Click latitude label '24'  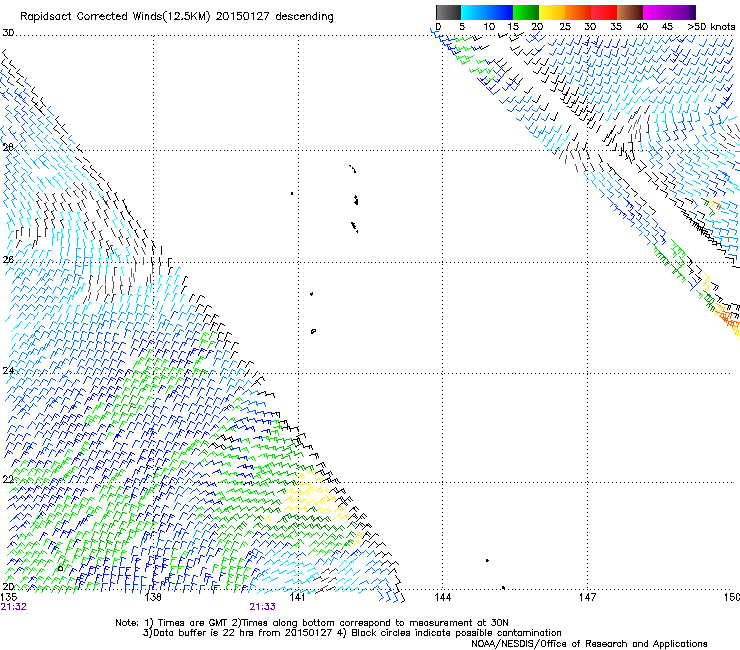8,371
